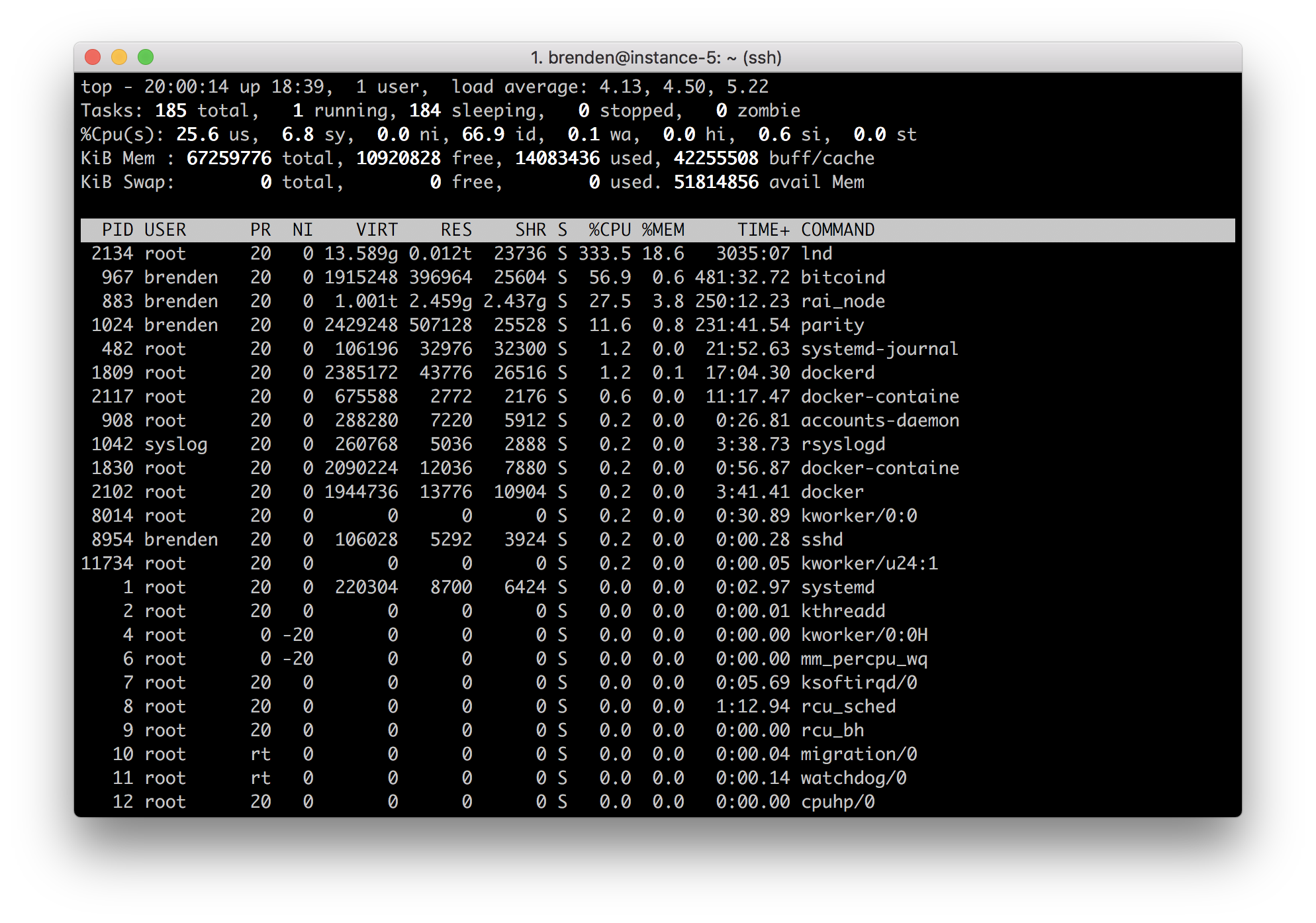The height and width of the screenshot is (923, 1316).
Task: Click the watchdog/0 command text
Action: pyautogui.click(x=853, y=778)
